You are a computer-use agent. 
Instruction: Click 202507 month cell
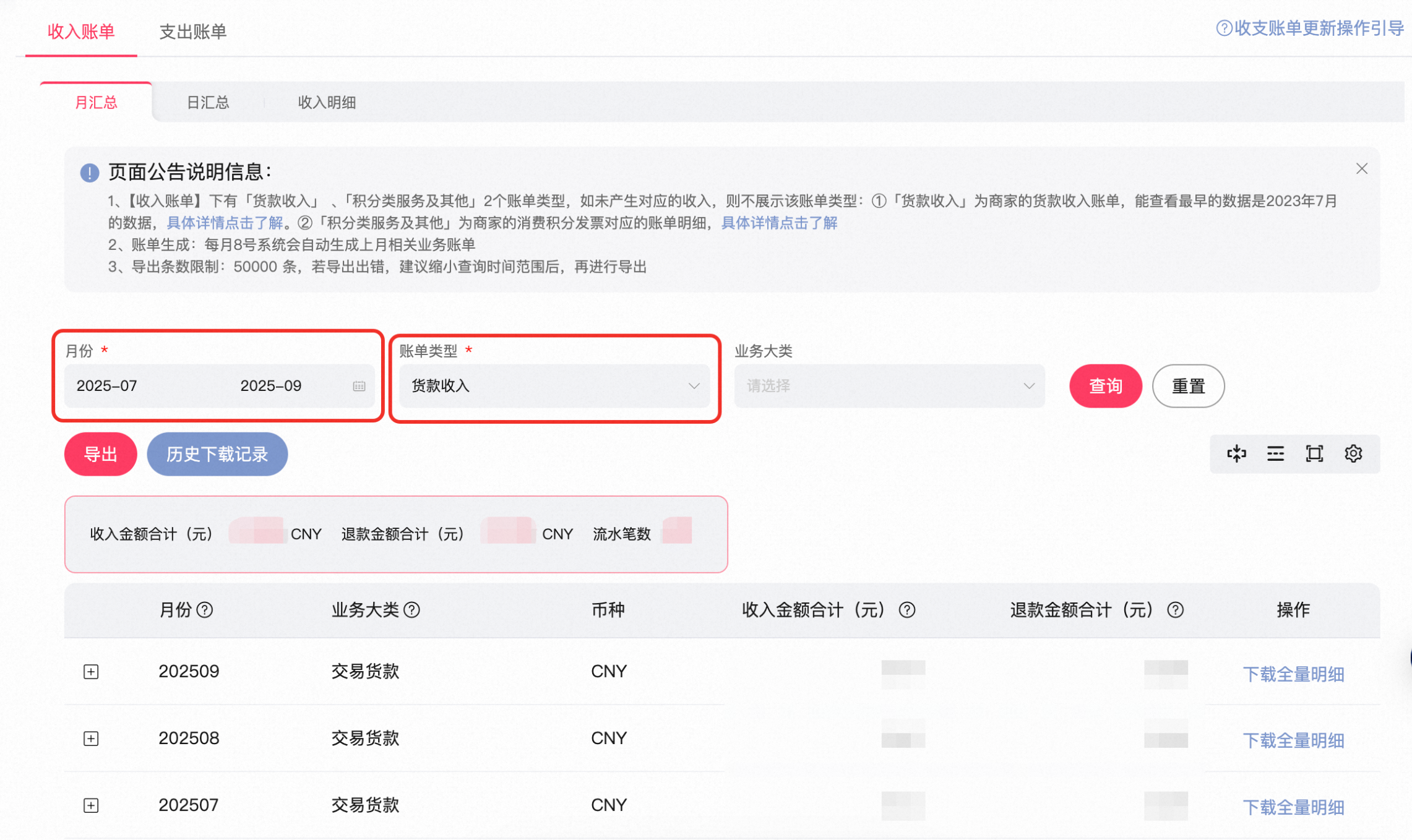click(x=189, y=805)
